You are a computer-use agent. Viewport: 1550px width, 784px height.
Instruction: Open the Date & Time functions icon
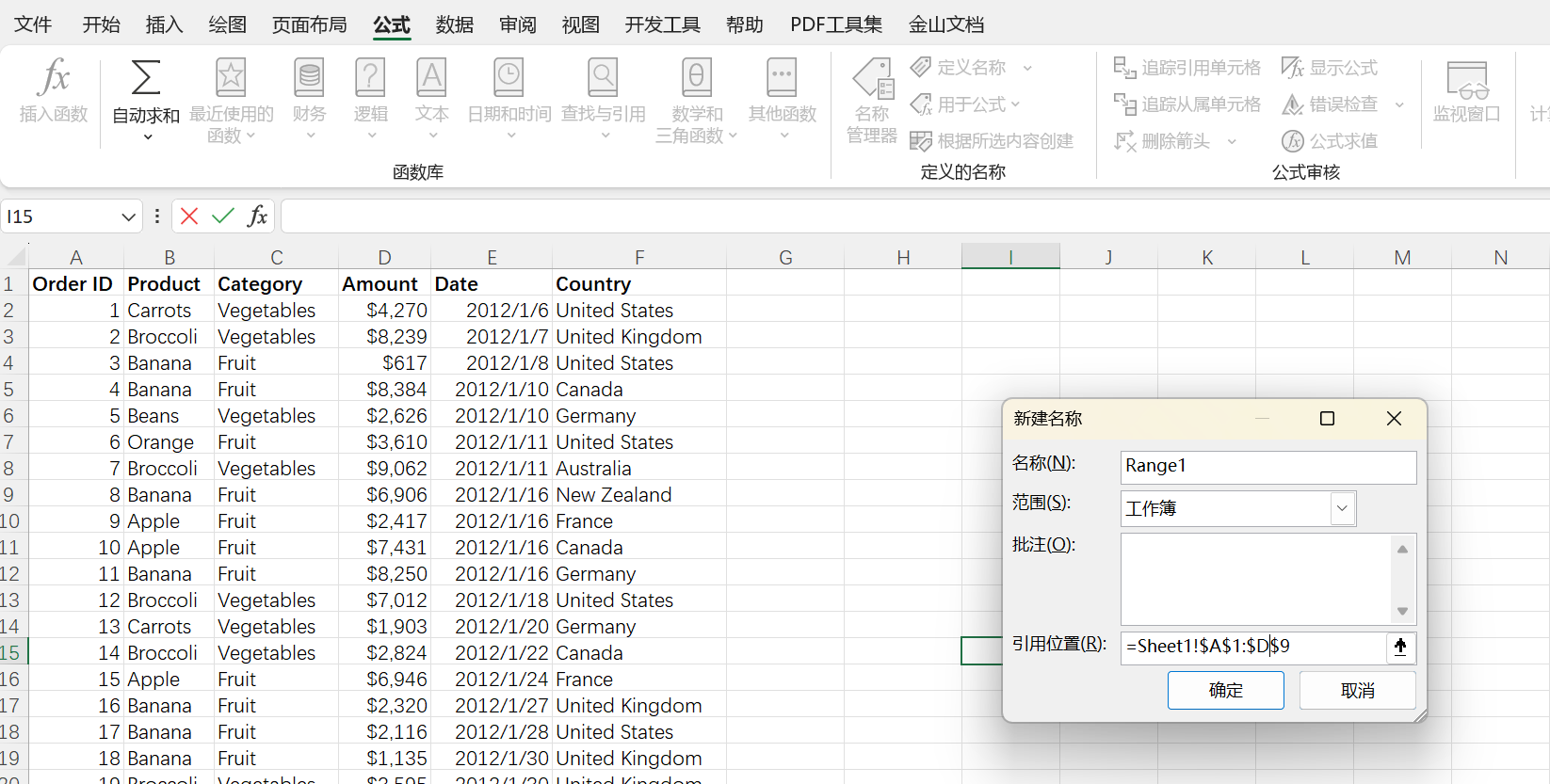pyautogui.click(x=509, y=79)
